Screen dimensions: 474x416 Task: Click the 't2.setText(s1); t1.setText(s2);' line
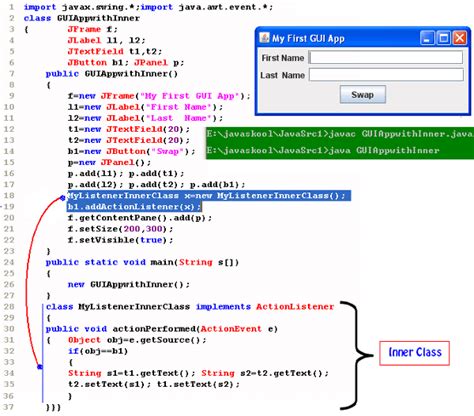154,384
